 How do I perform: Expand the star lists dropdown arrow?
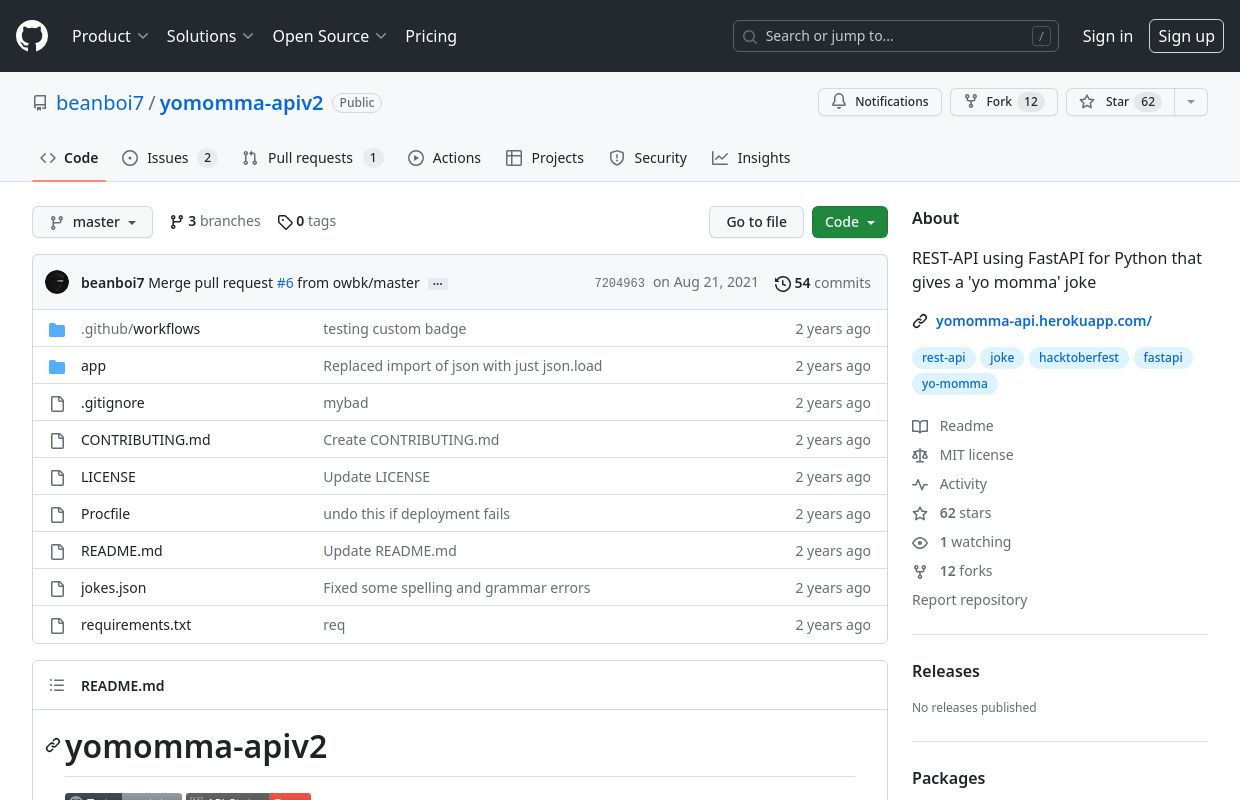pyautogui.click(x=1190, y=102)
